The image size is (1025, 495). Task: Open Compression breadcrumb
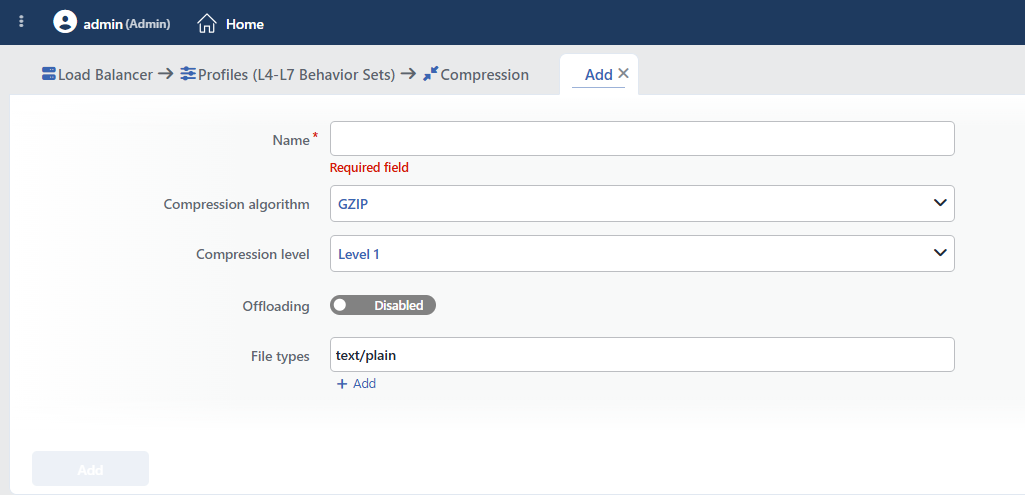coord(484,75)
